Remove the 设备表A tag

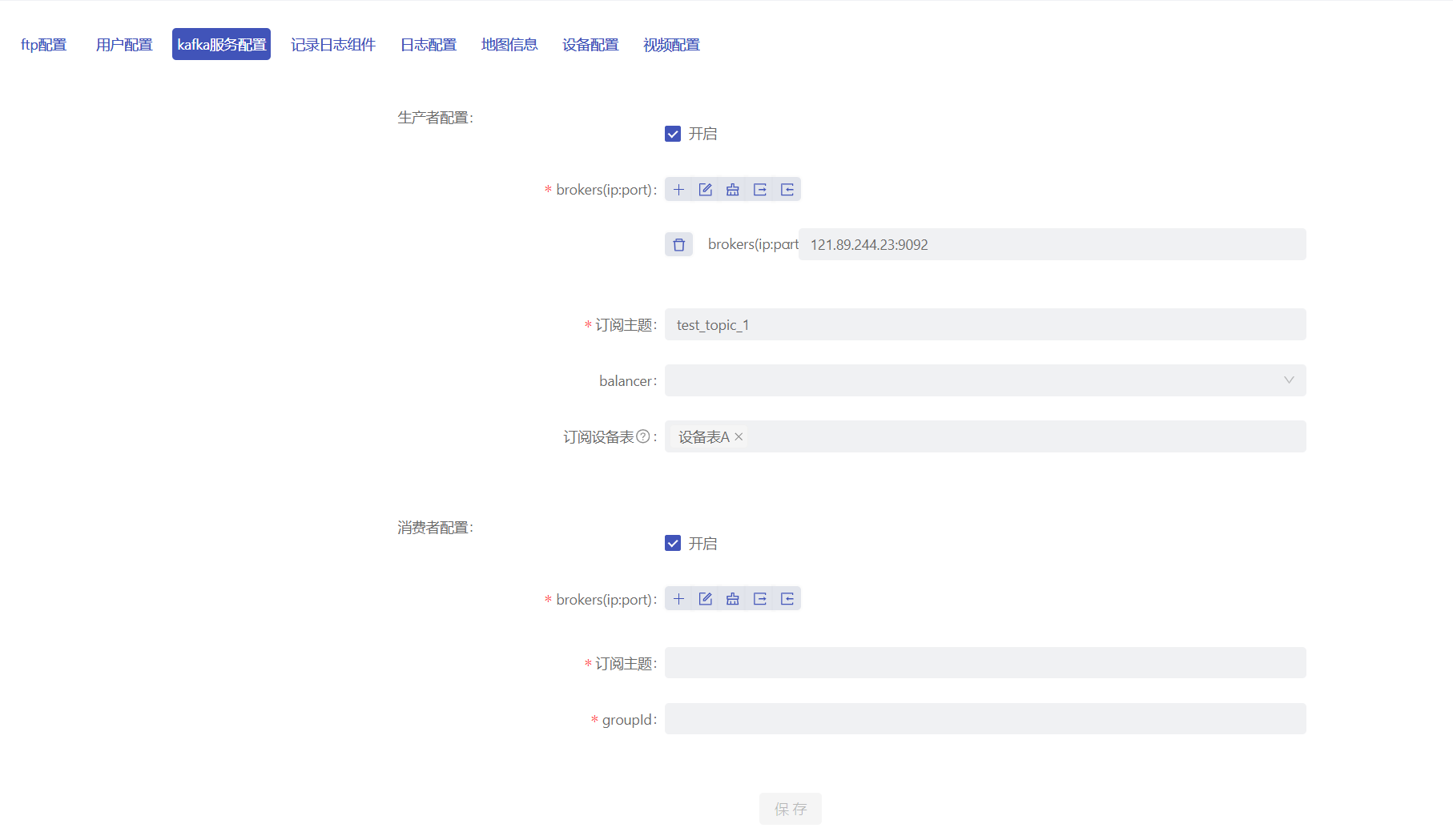click(x=739, y=436)
